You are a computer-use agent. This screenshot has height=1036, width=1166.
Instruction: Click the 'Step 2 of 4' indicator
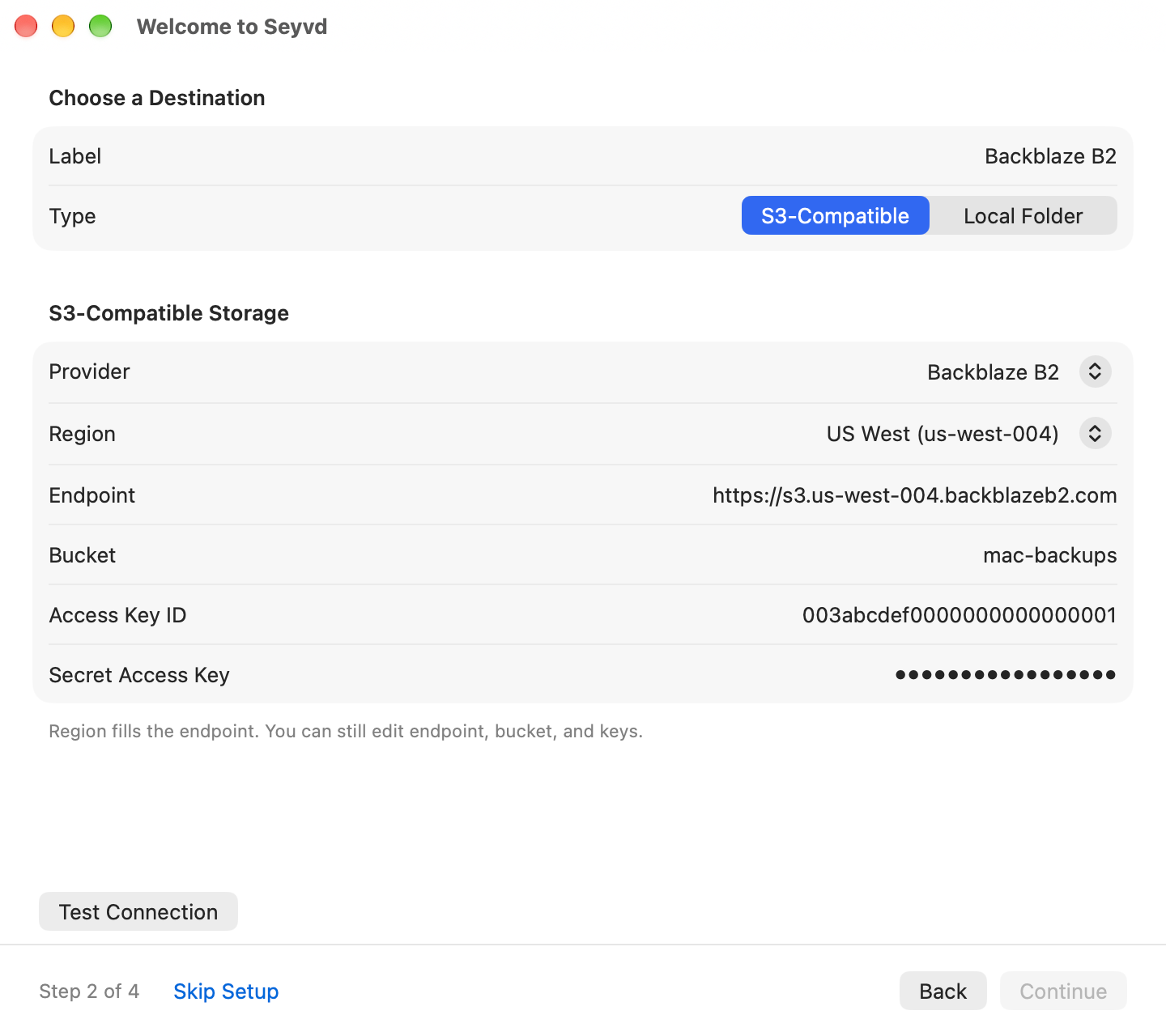pyautogui.click(x=89, y=991)
